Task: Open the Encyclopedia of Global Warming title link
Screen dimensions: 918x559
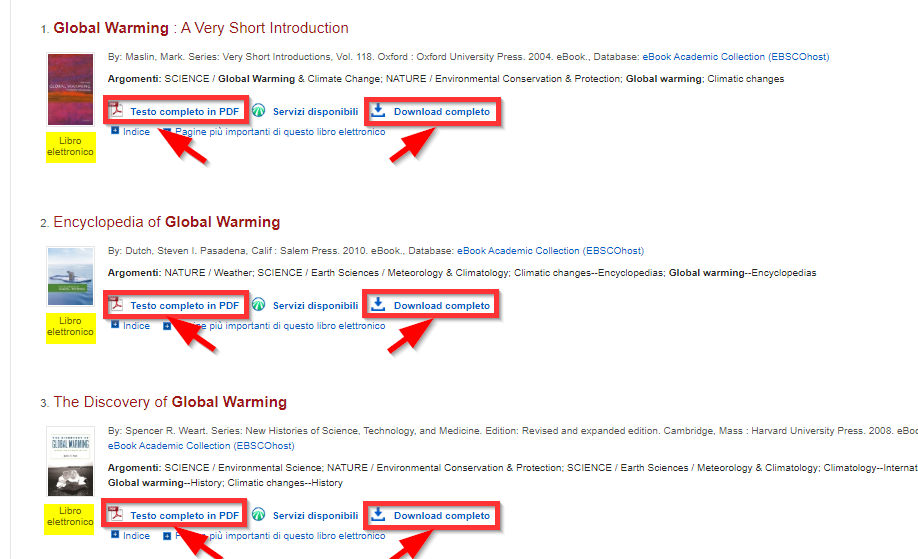Action: [x=166, y=222]
